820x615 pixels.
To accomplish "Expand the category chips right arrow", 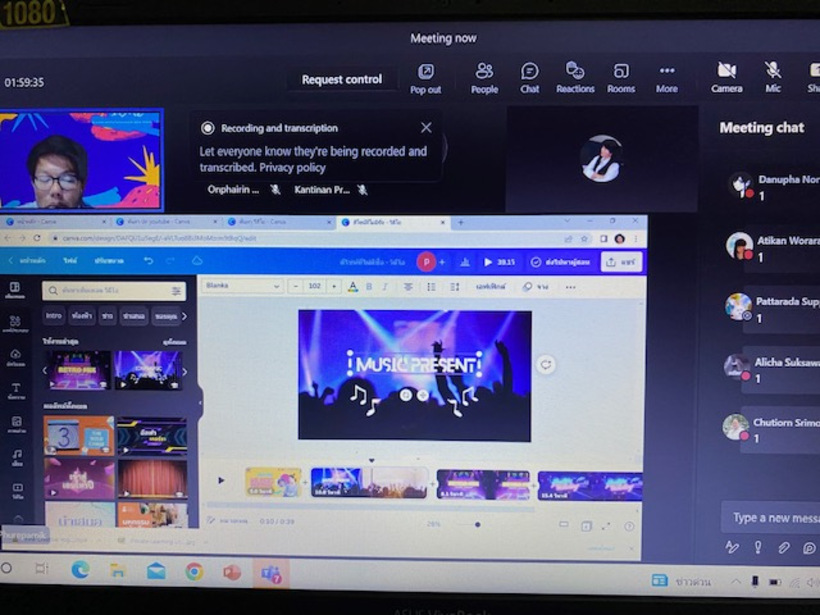I will coord(184,316).
